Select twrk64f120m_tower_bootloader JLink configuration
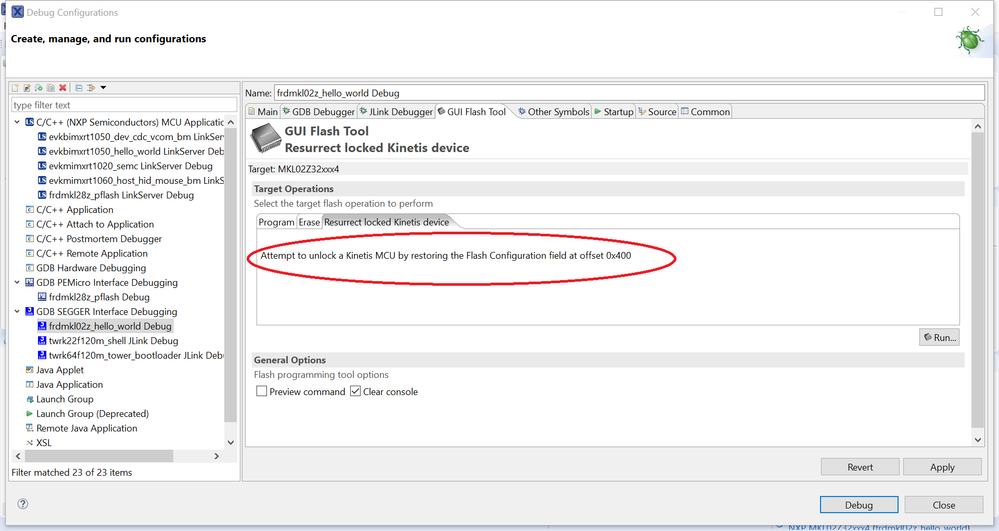This screenshot has height=531, width=999. pos(131,356)
